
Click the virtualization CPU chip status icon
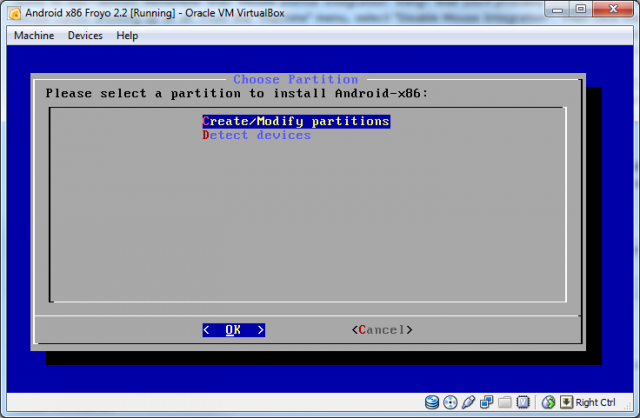(x=523, y=402)
